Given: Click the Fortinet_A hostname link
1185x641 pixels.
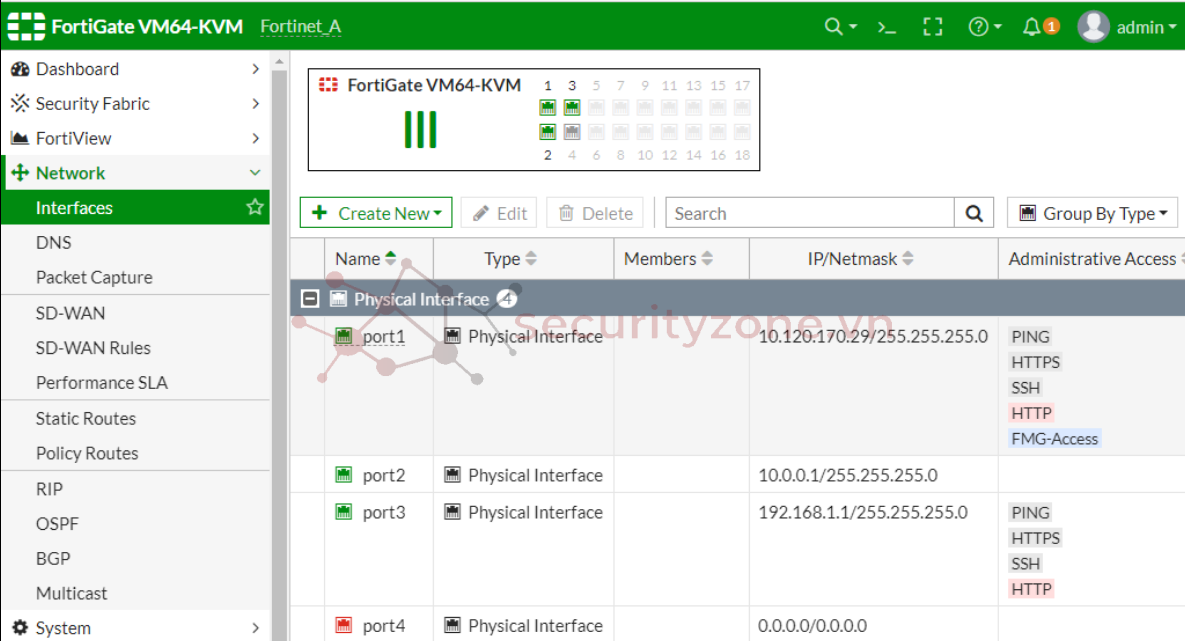Looking at the screenshot, I should pyautogui.click(x=301, y=26).
